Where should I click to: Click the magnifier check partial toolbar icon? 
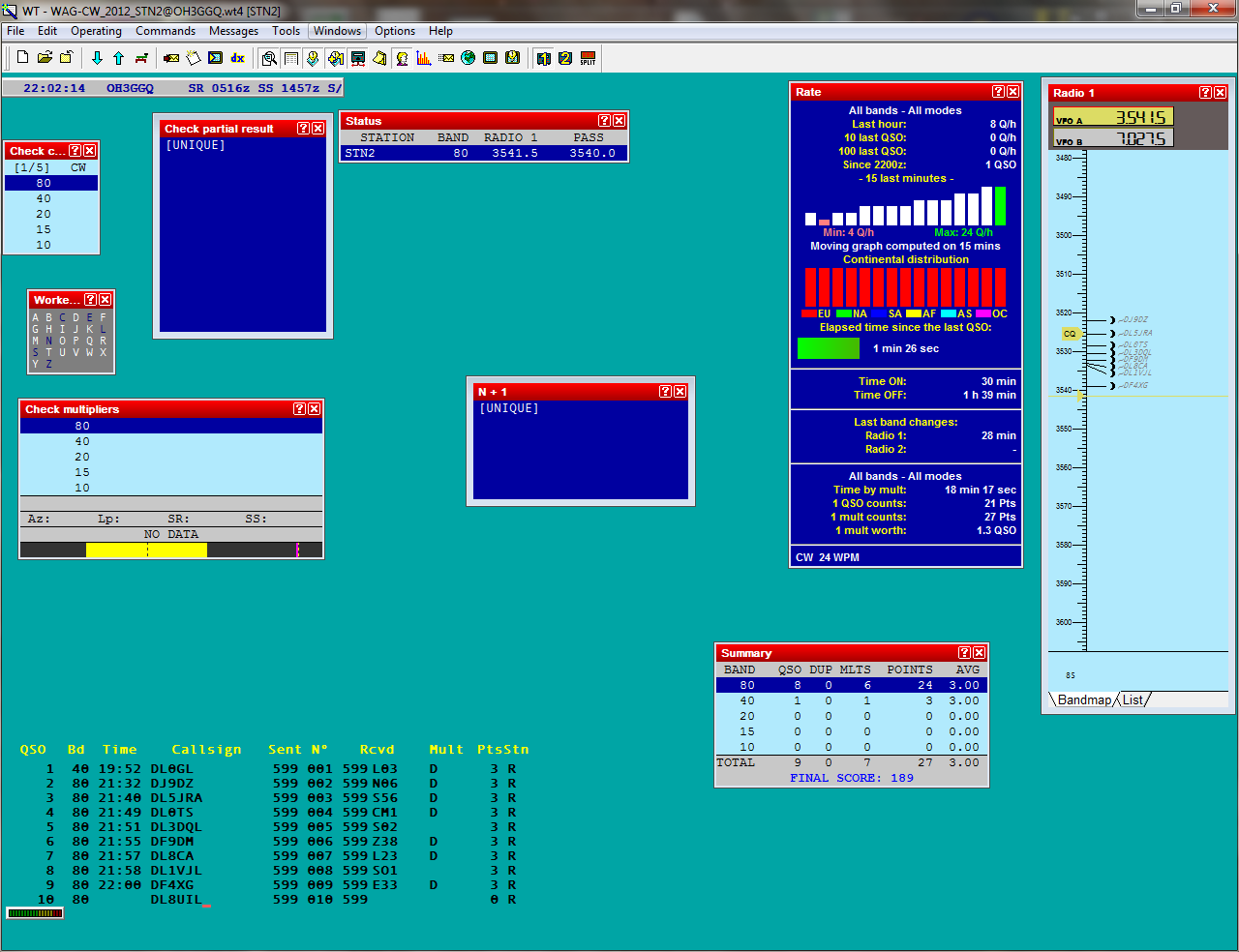[x=269, y=58]
